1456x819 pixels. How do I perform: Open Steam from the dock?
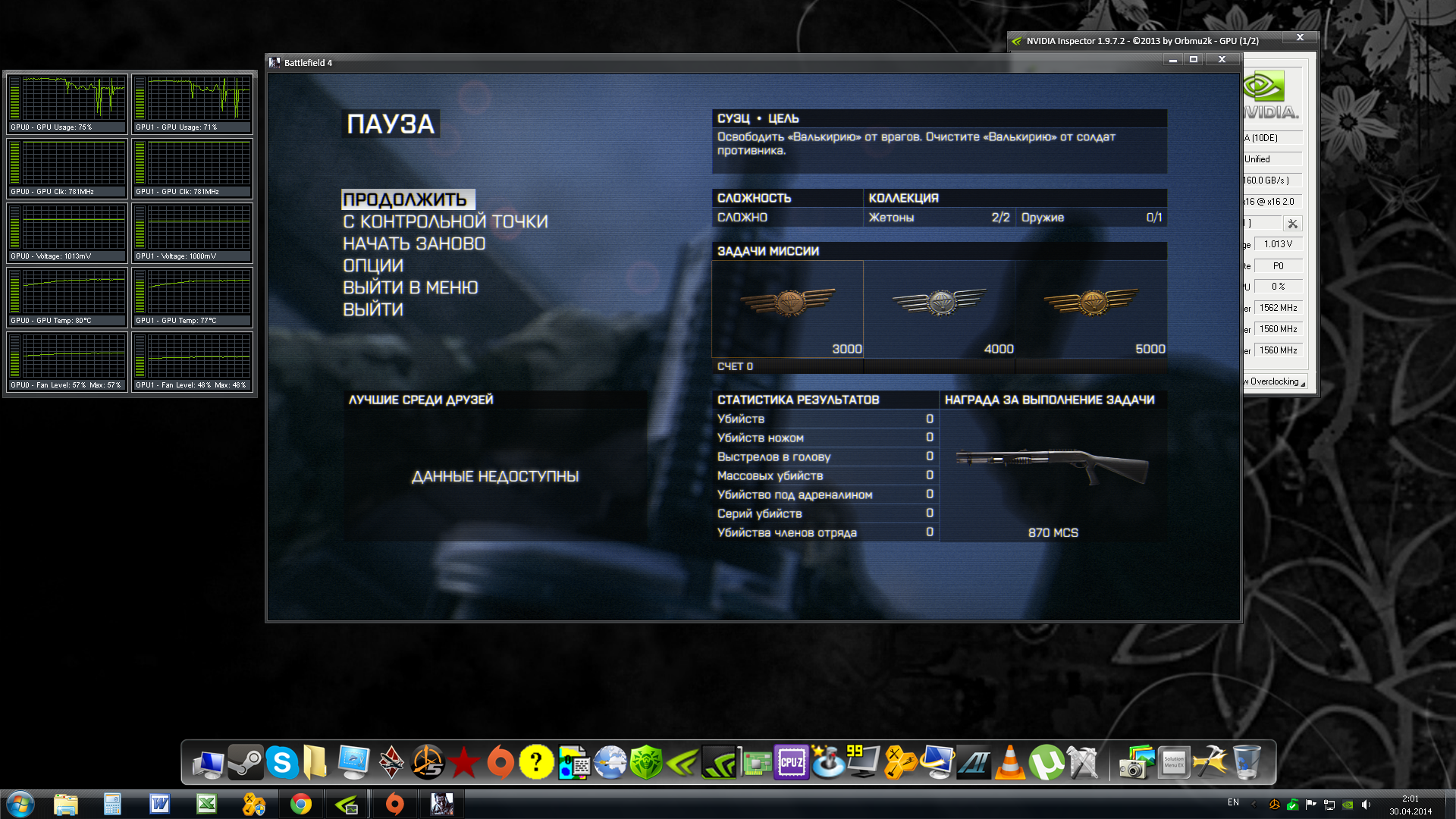(245, 762)
